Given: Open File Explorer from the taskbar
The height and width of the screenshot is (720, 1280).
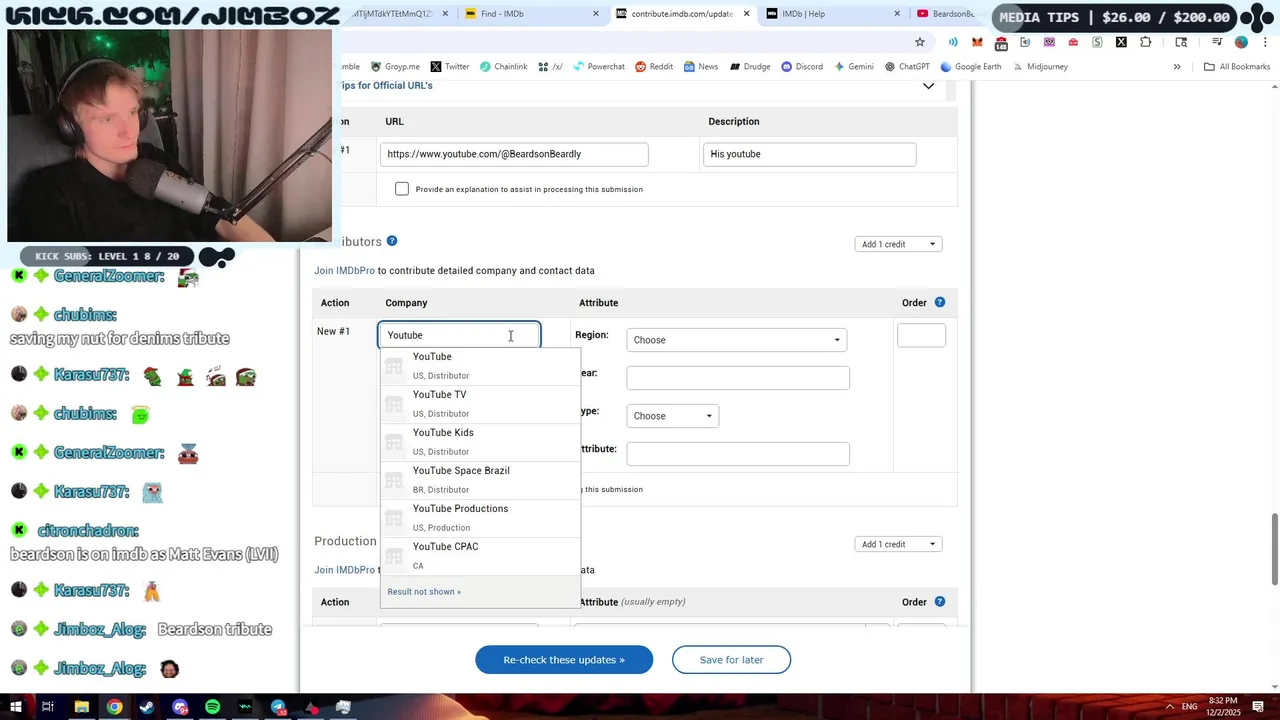Looking at the screenshot, I should click(81, 707).
